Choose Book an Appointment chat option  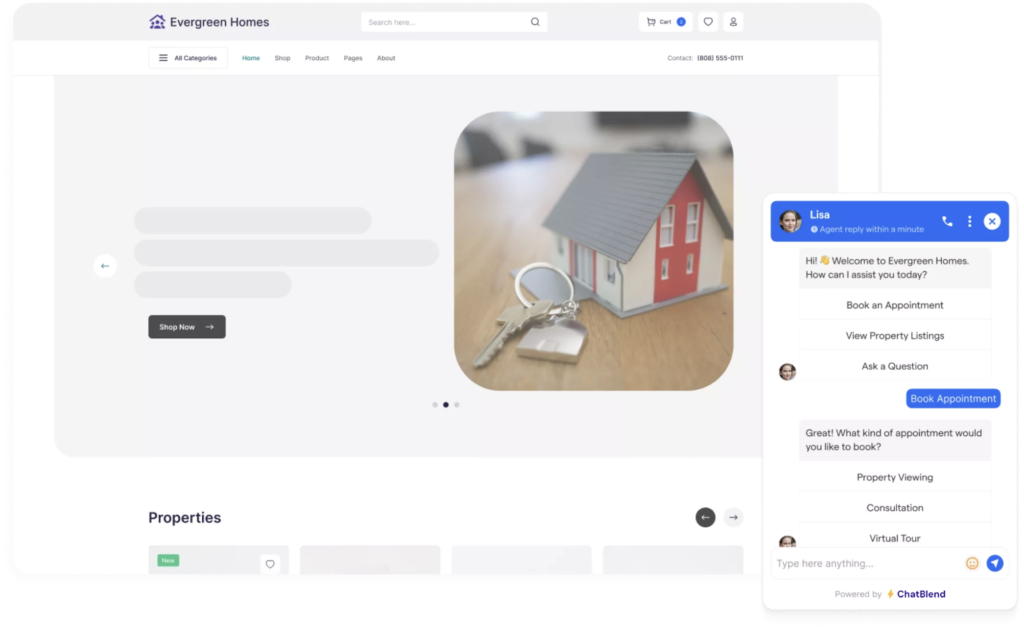point(895,305)
